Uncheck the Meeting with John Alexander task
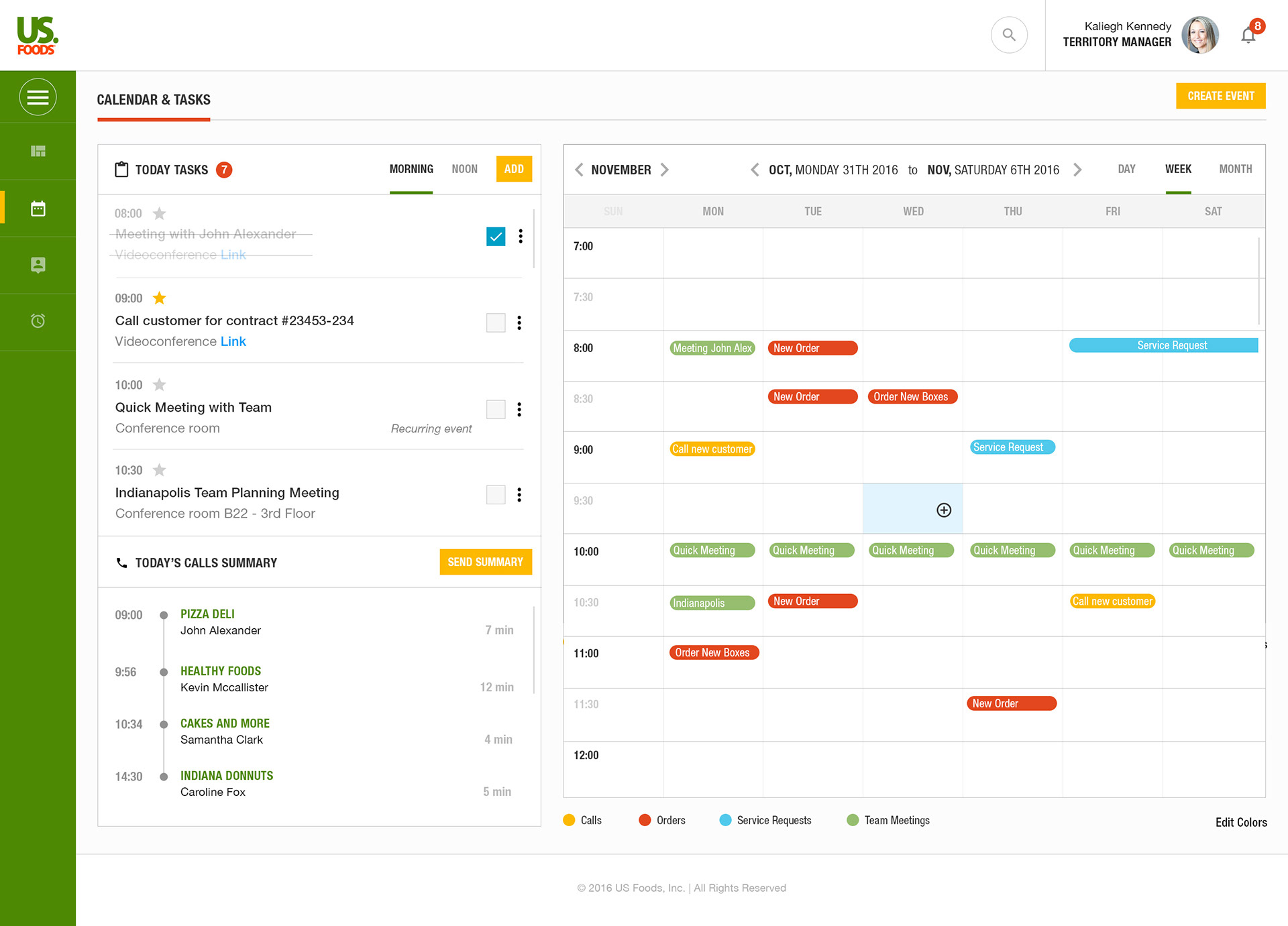1288x926 pixels. 496,237
